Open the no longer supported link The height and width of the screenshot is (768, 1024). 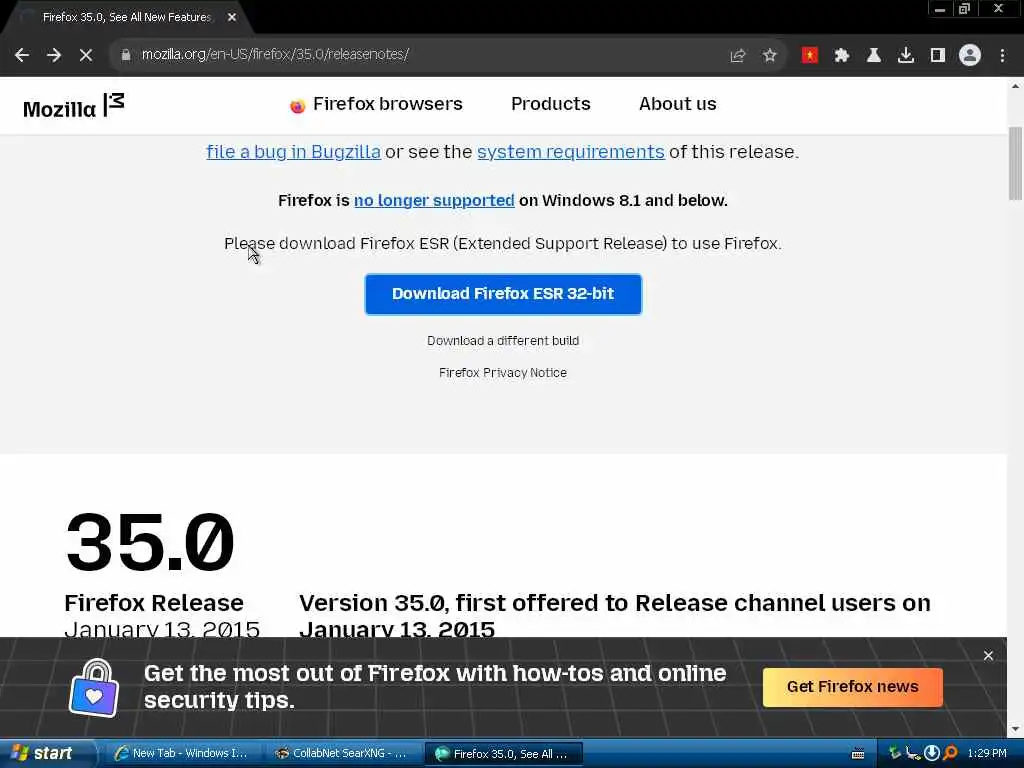point(434,200)
